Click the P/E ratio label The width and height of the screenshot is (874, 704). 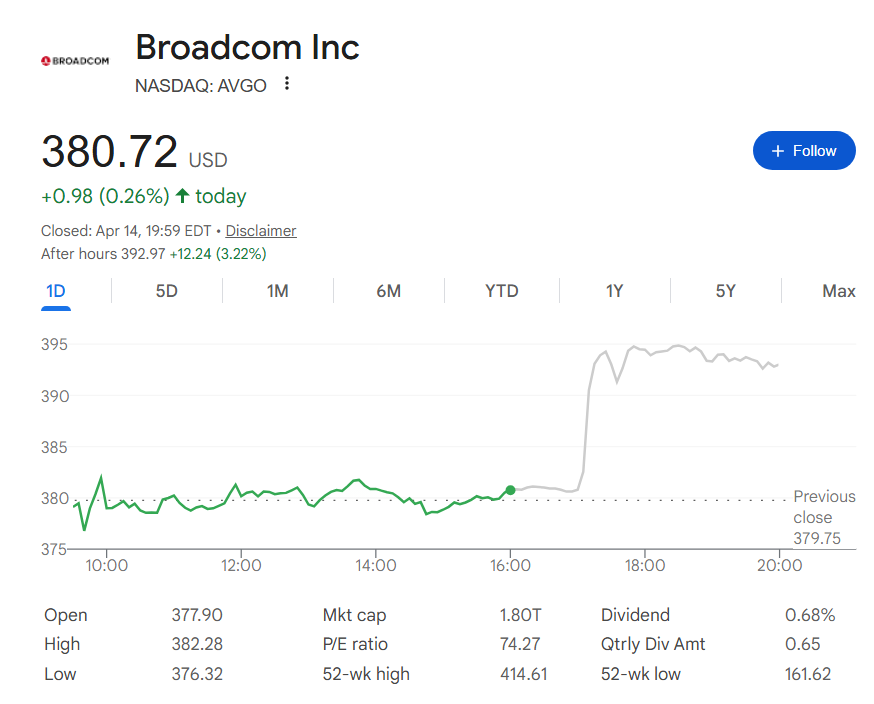coord(355,645)
